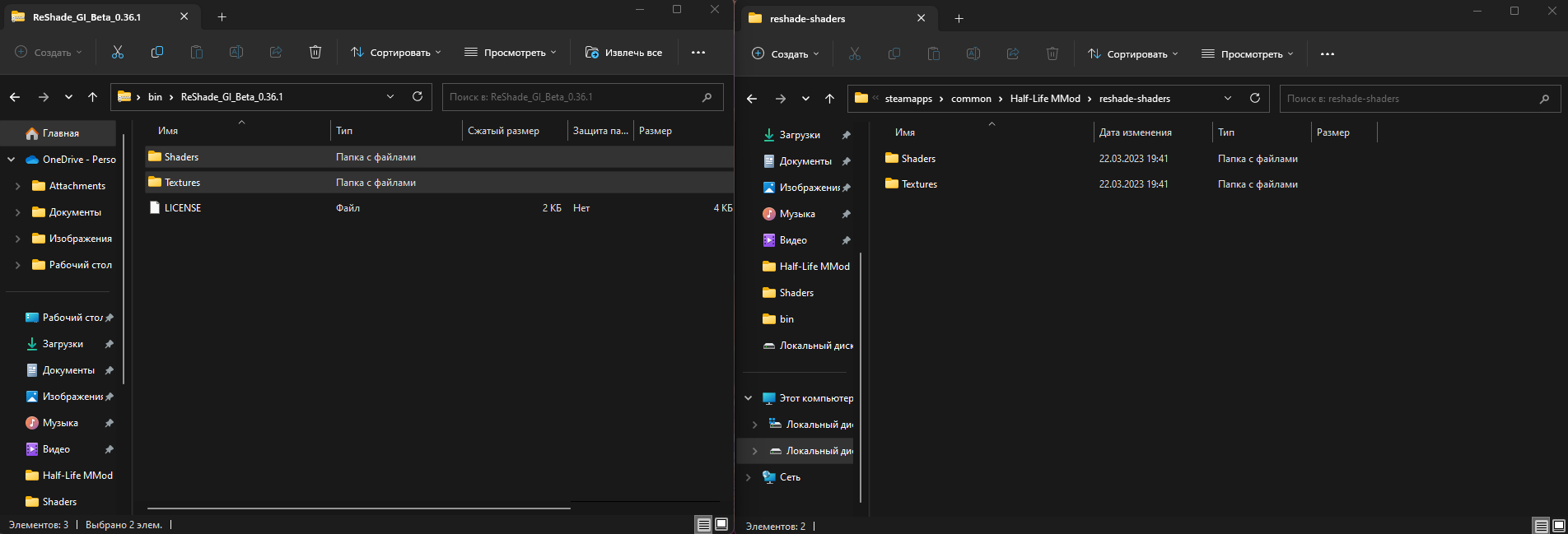Open a new tab in the left window

pos(222,16)
